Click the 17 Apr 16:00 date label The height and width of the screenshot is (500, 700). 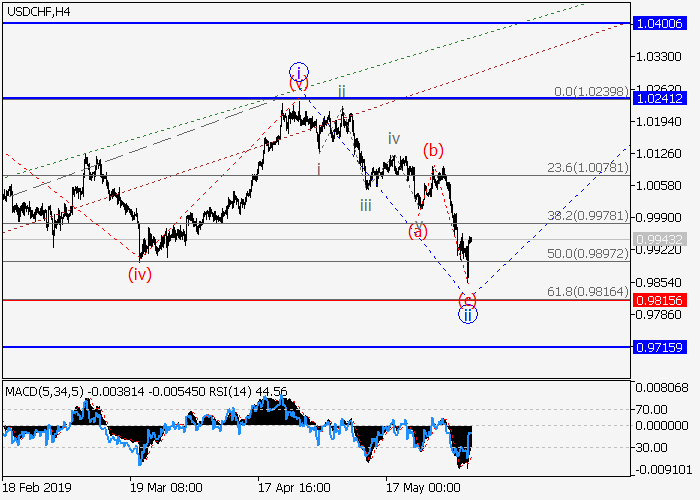pyautogui.click(x=294, y=488)
